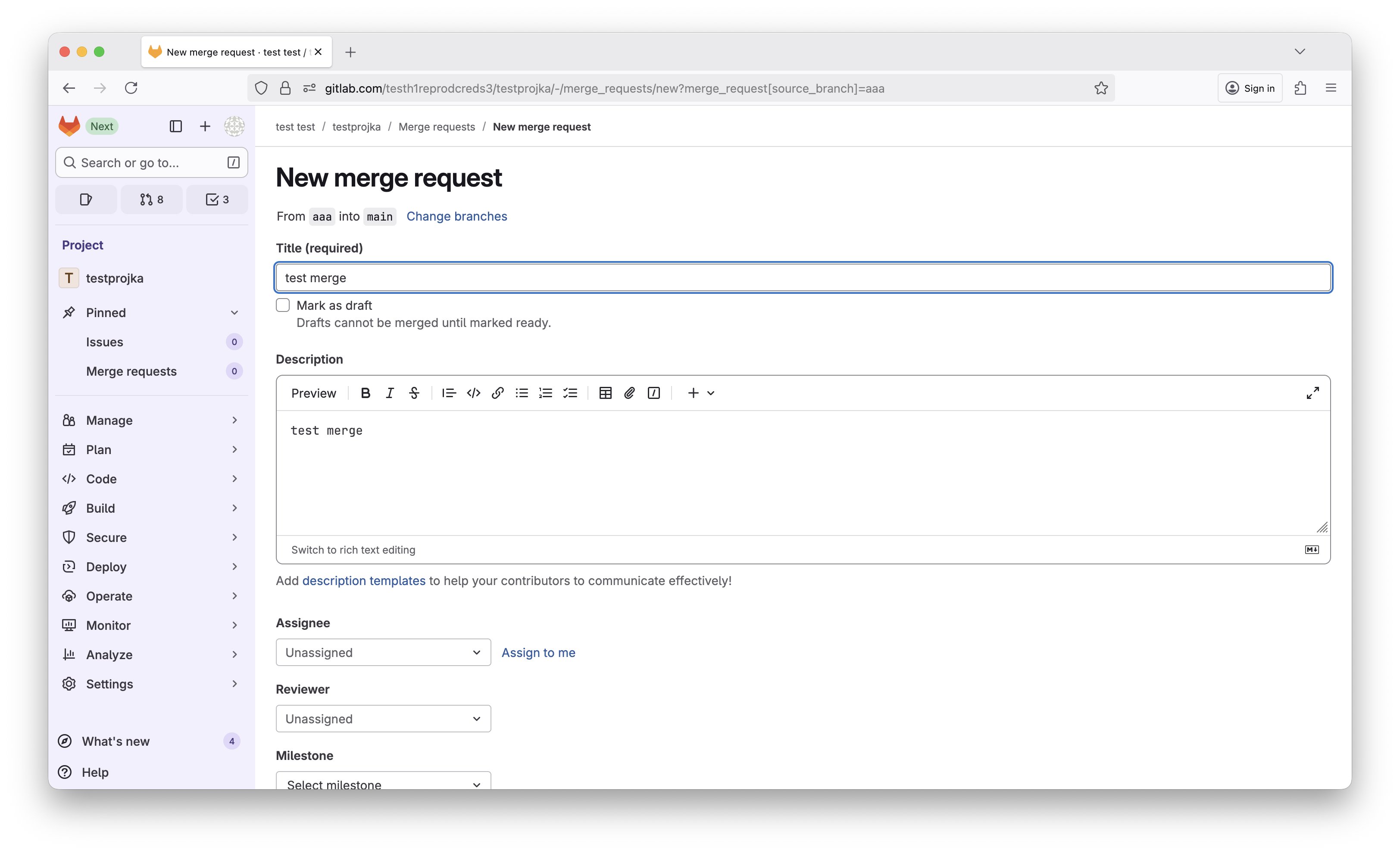Open the Assignee dropdown

point(383,653)
